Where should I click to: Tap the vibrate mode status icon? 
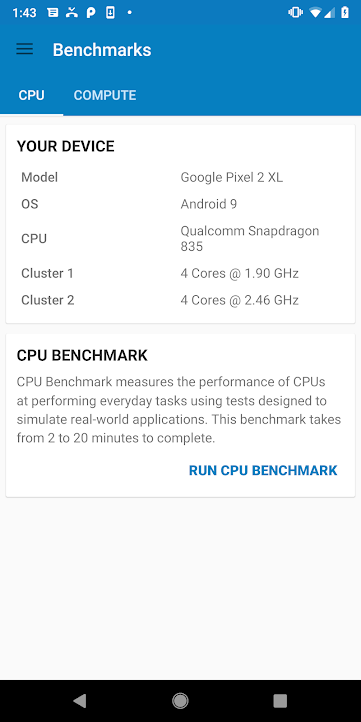point(295,13)
